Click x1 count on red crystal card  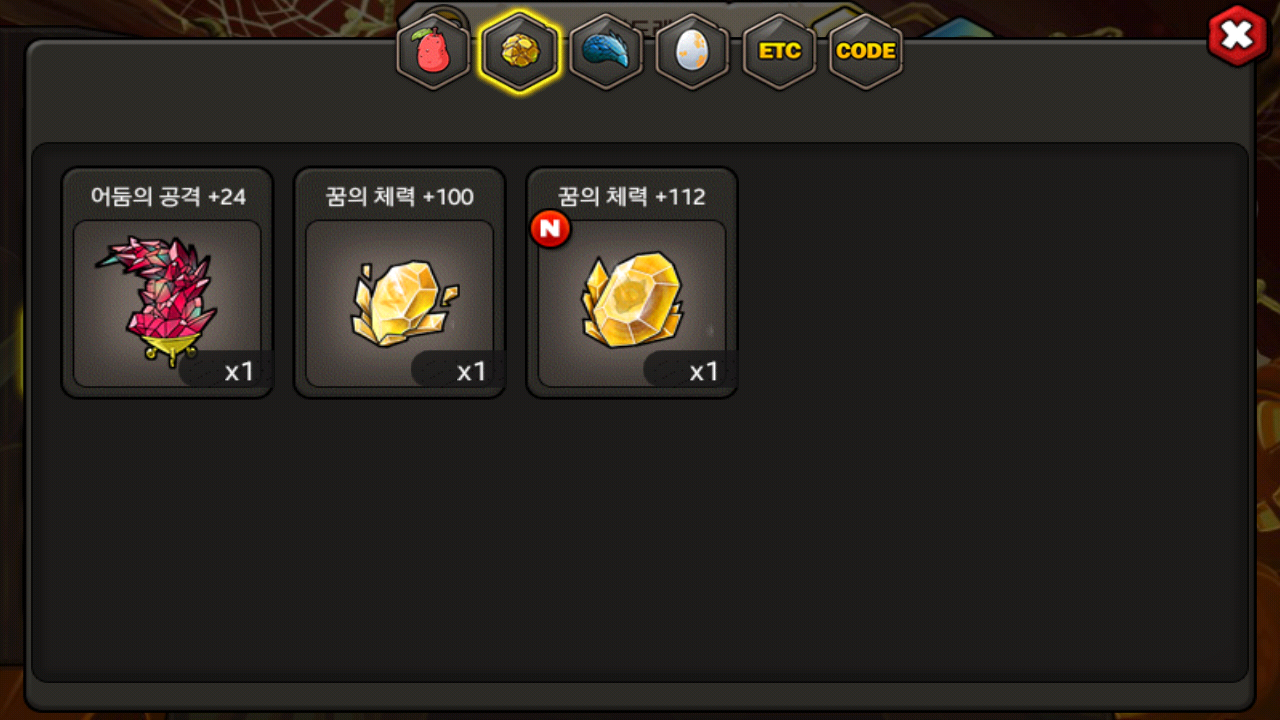pyautogui.click(x=239, y=372)
